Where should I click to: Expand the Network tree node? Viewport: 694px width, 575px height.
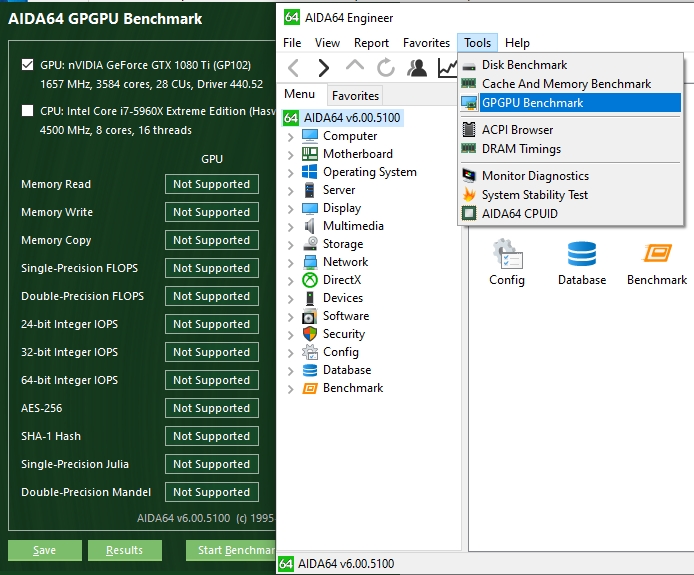[x=290, y=263]
